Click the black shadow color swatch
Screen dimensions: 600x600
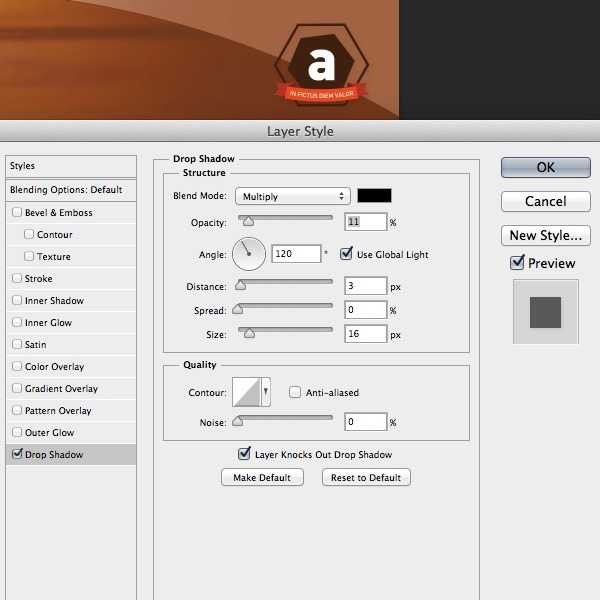point(375,196)
